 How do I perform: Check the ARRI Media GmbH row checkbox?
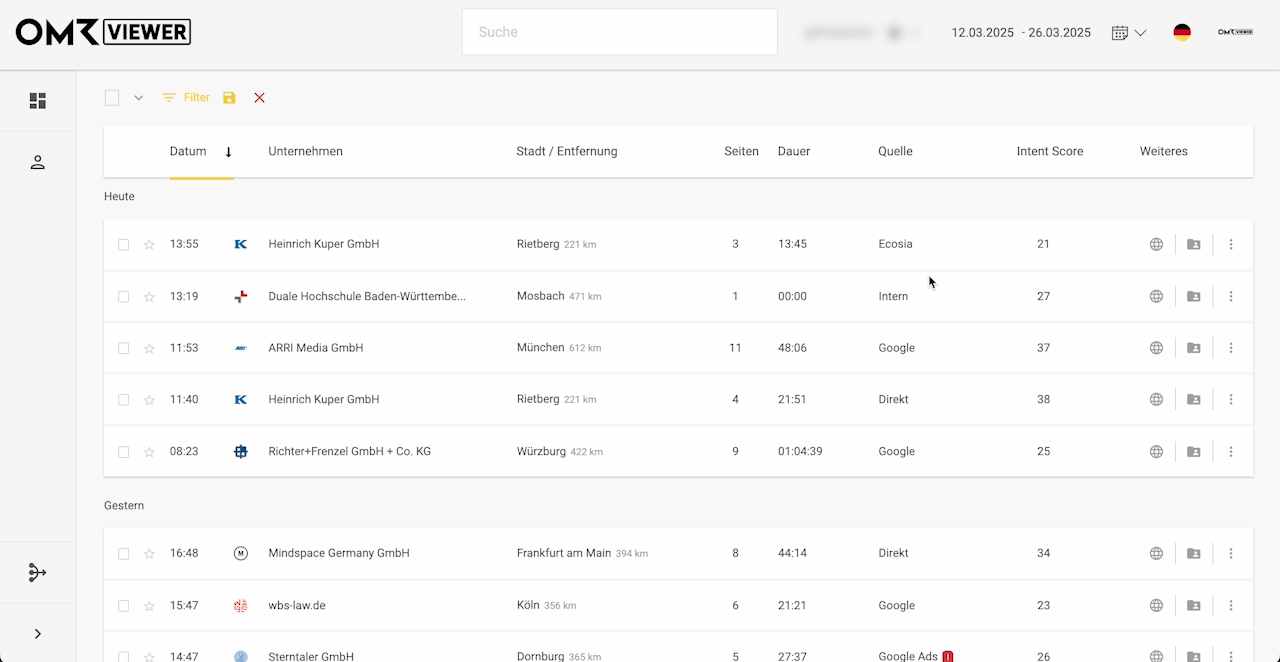(124, 349)
